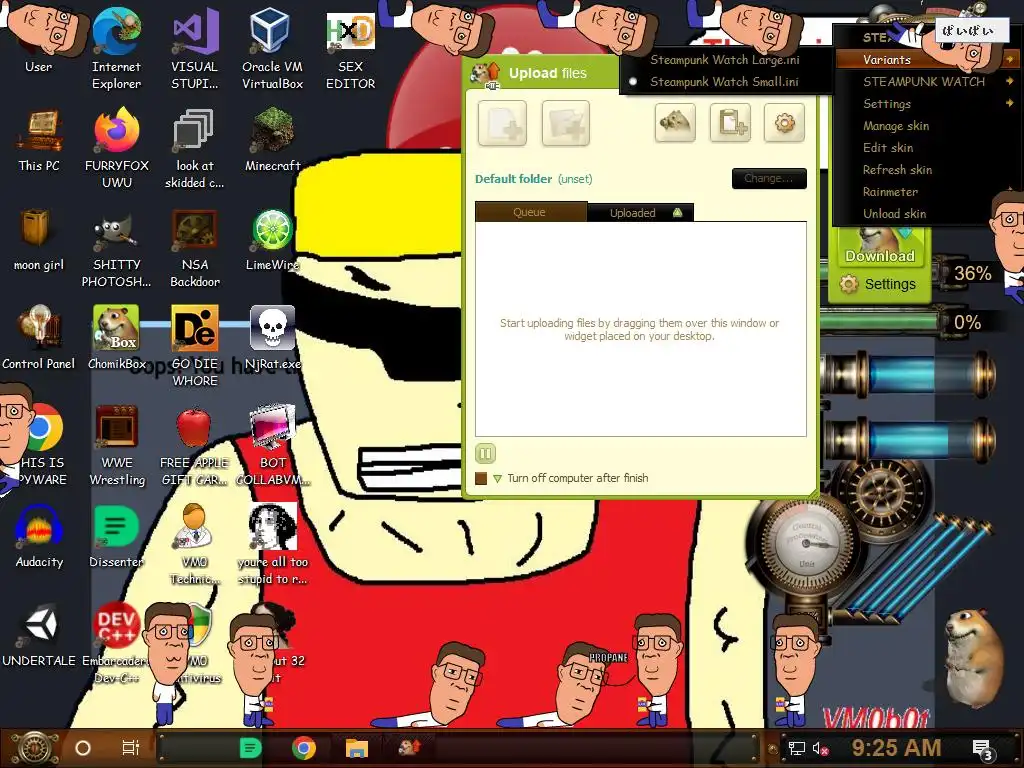The width and height of the screenshot is (1024, 768).
Task: Launch the UNDERTALE Unity icon
Action: tap(39, 635)
